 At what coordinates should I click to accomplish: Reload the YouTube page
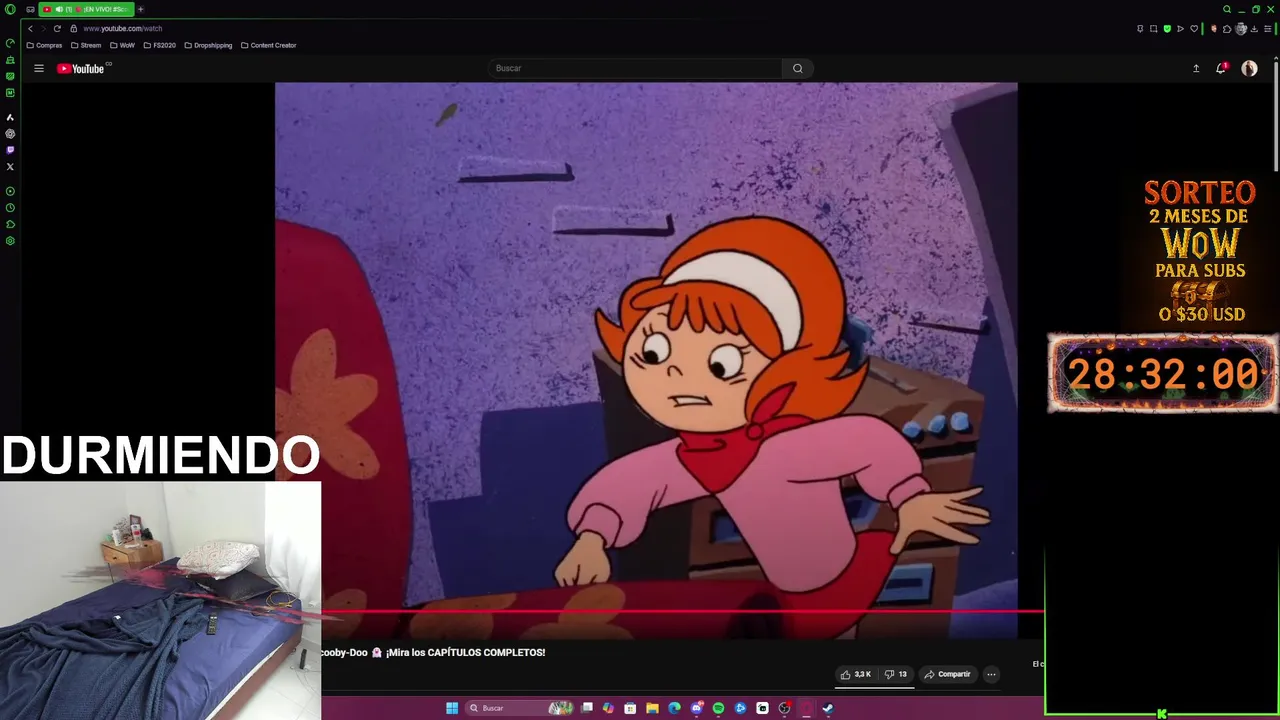pos(57,28)
